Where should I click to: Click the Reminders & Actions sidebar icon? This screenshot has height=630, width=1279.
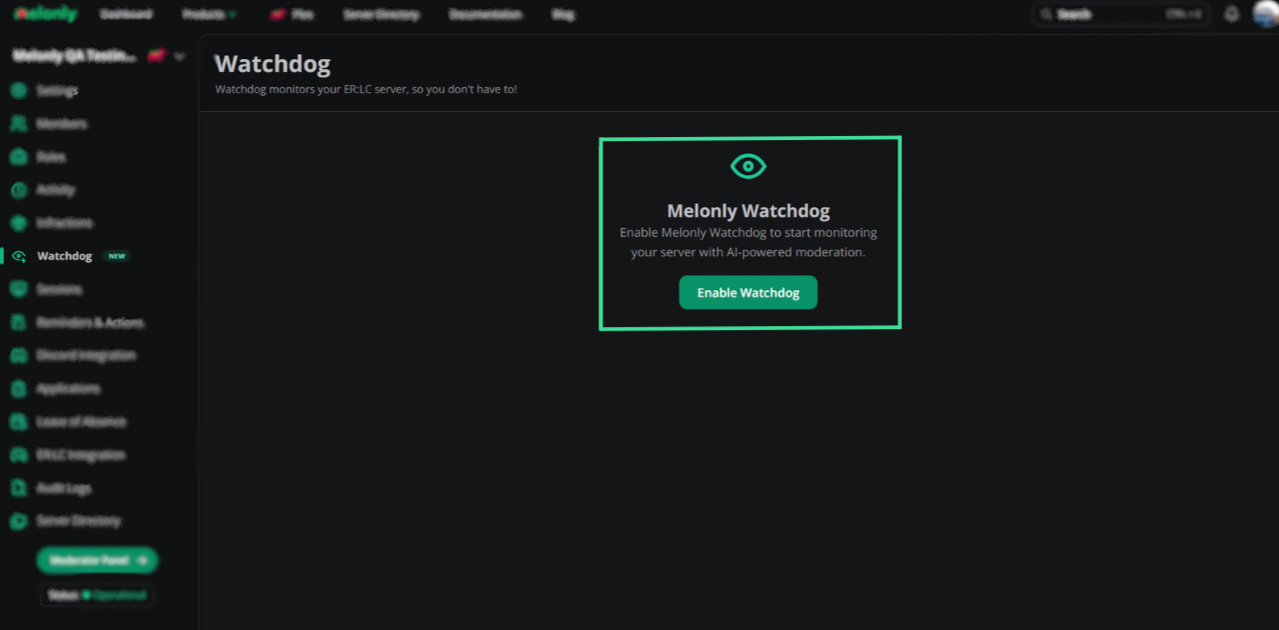pyautogui.click(x=18, y=322)
